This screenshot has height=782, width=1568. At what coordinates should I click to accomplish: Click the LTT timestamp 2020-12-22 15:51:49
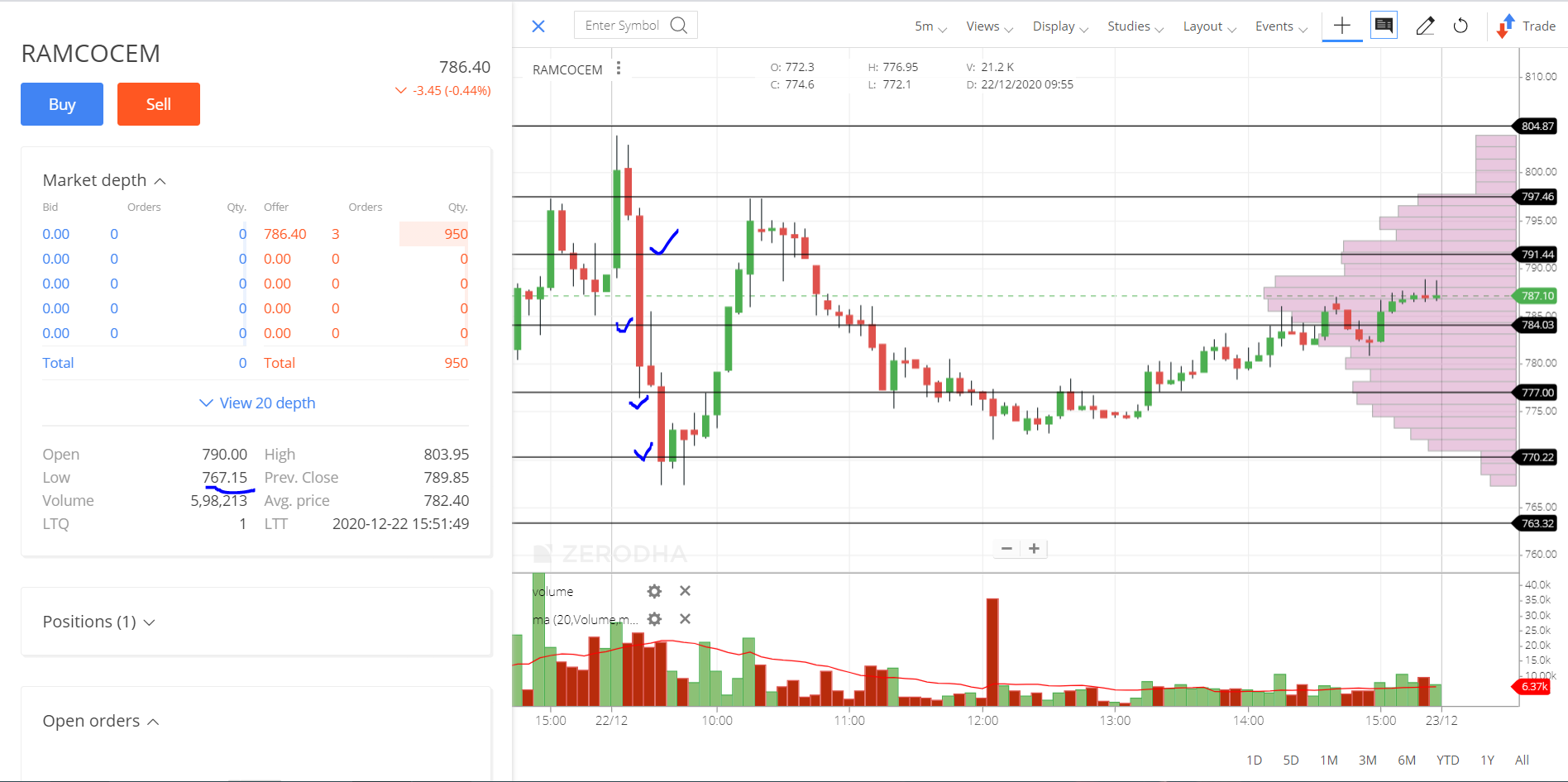pyautogui.click(x=401, y=524)
